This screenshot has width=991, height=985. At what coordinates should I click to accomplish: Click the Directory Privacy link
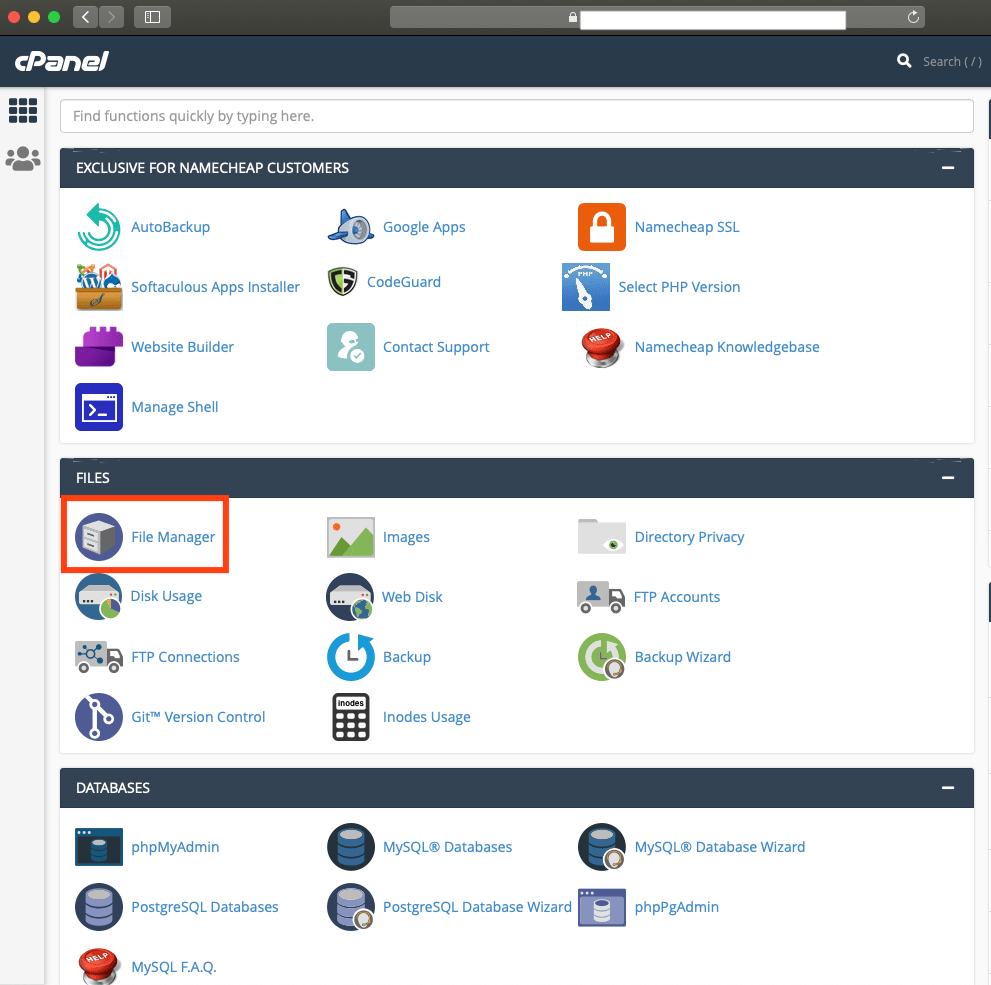coord(689,537)
